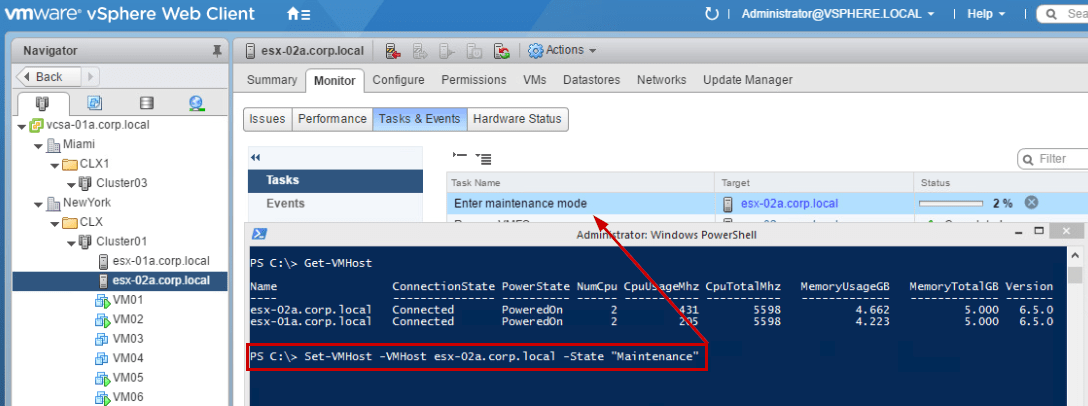The width and height of the screenshot is (1088, 406).
Task: Click the PowerShell window title icon
Action: (260, 234)
